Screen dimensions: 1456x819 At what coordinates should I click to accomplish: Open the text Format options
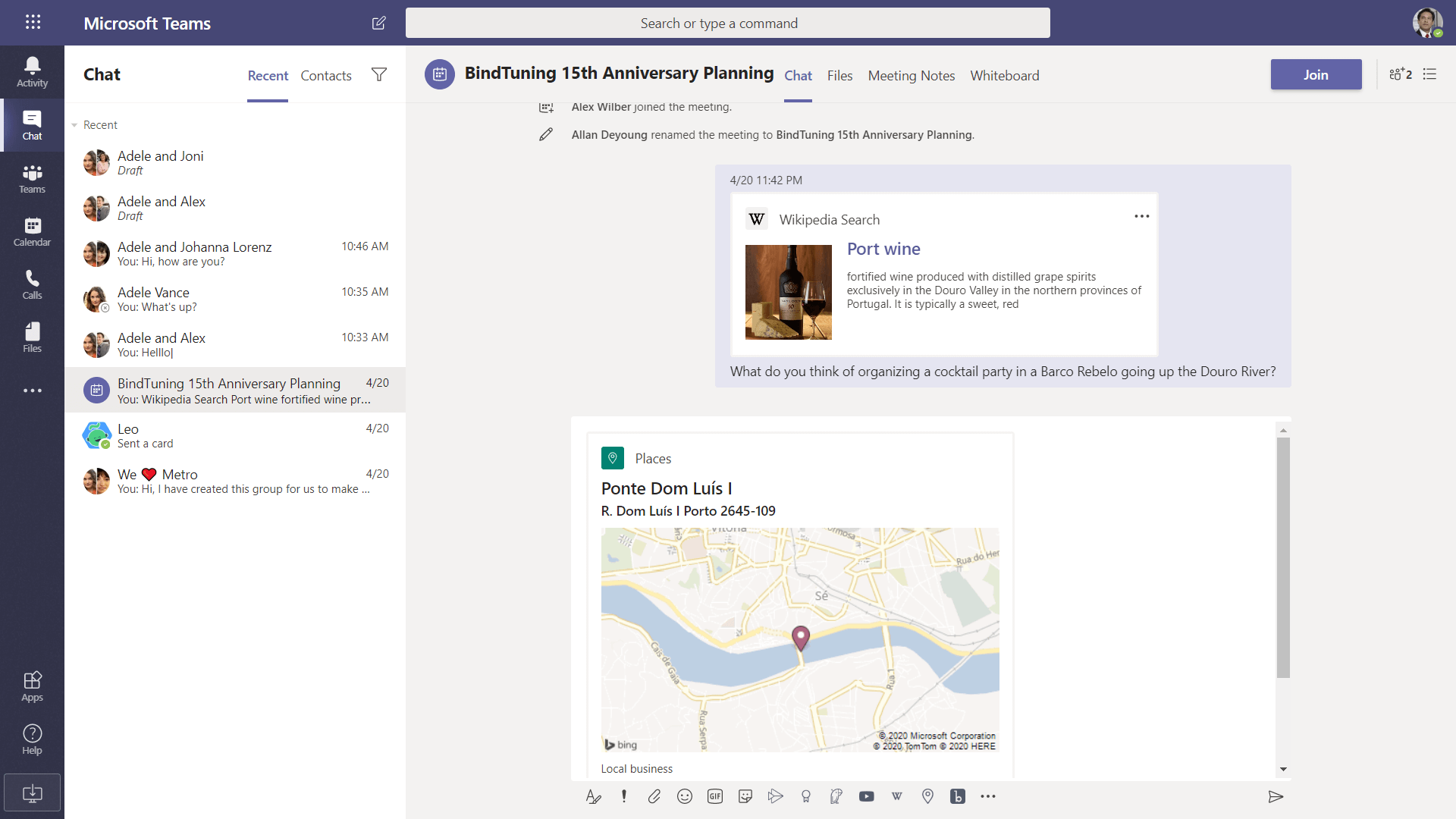coord(594,796)
